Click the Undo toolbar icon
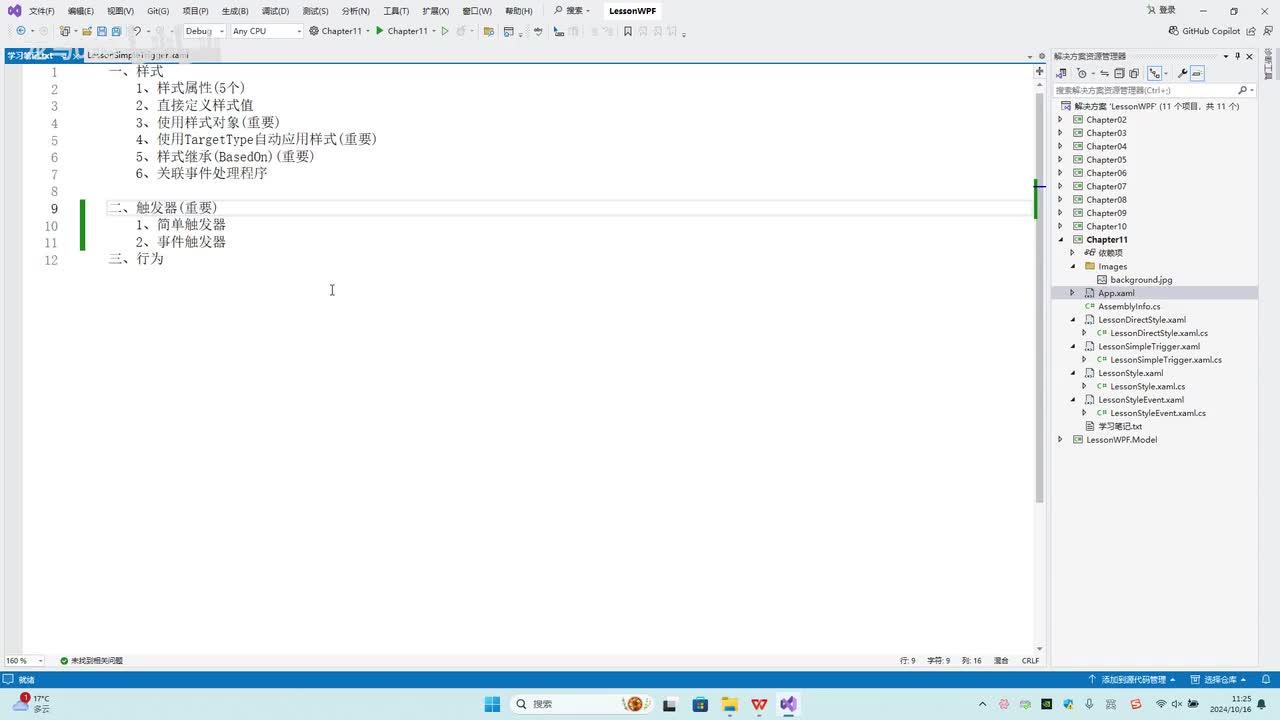 137,31
